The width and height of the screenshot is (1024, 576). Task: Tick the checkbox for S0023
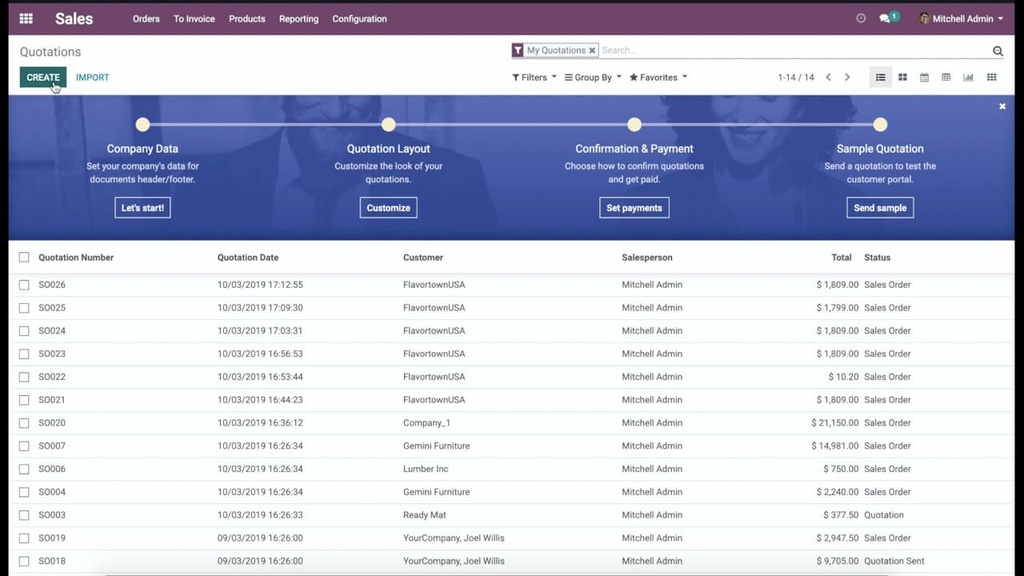(24, 354)
